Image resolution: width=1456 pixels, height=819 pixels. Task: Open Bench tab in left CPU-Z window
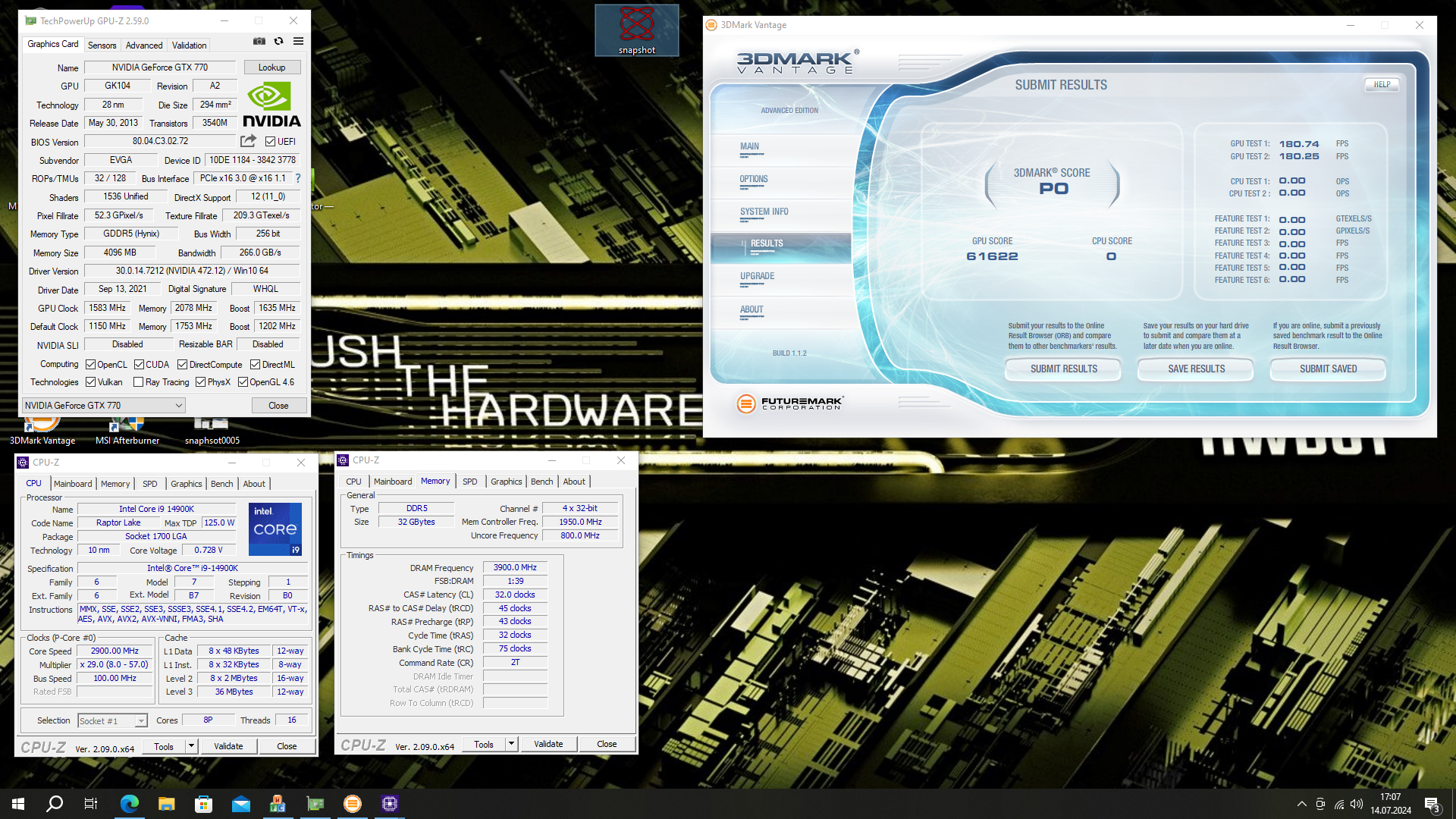(x=222, y=484)
